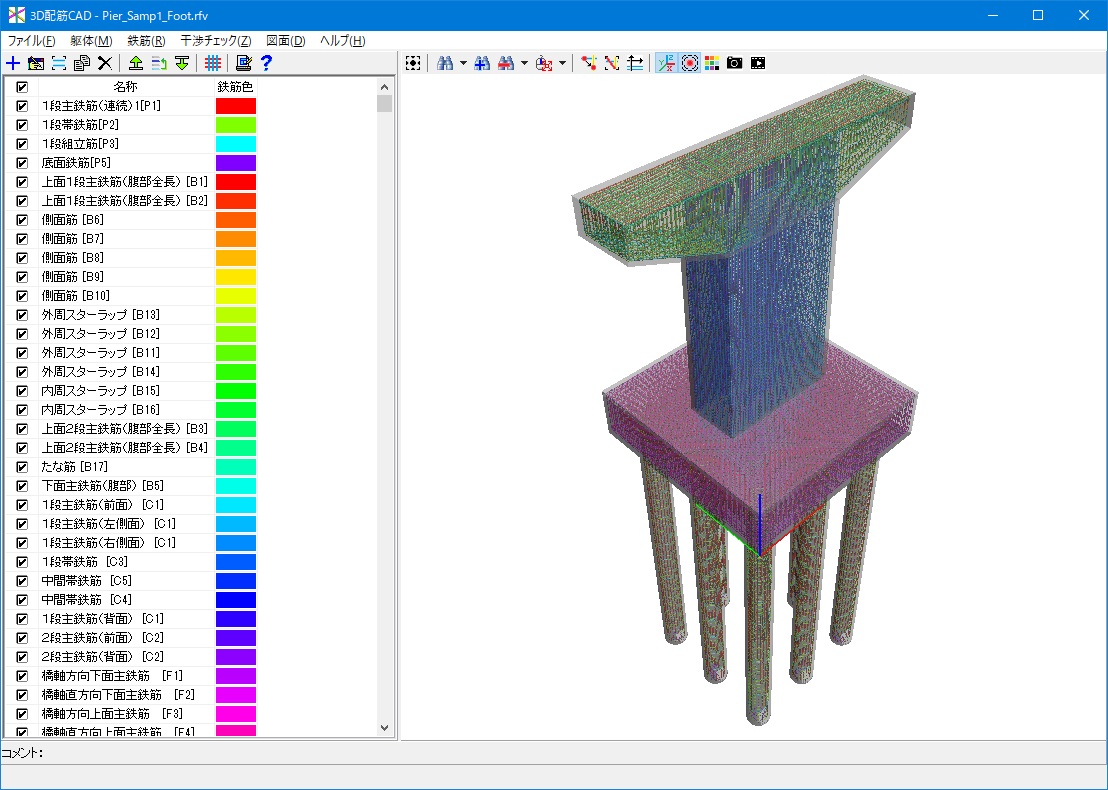
Task: Click the black X delete icon
Action: 105,64
